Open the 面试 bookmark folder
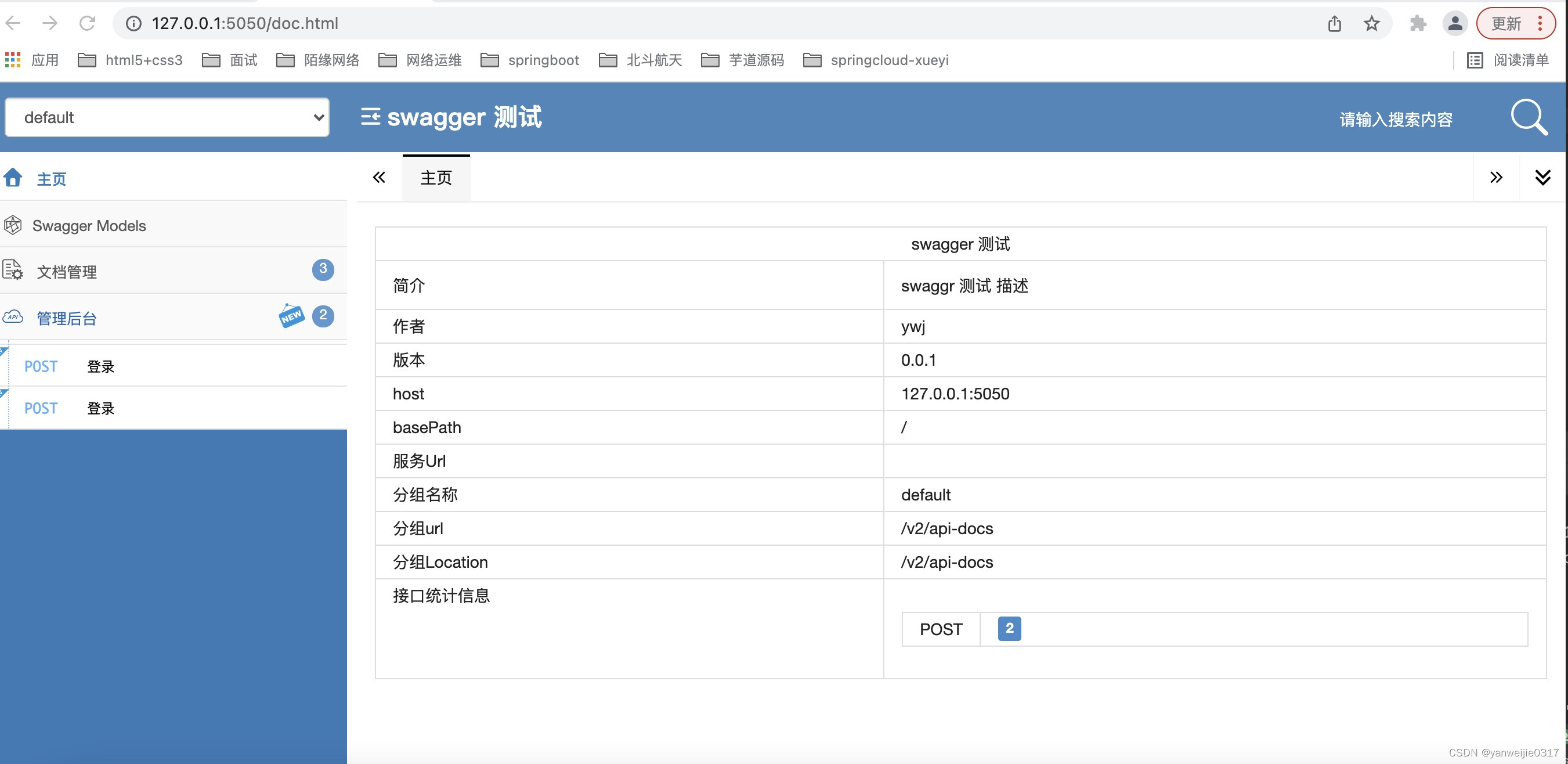1568x764 pixels. tap(229, 60)
